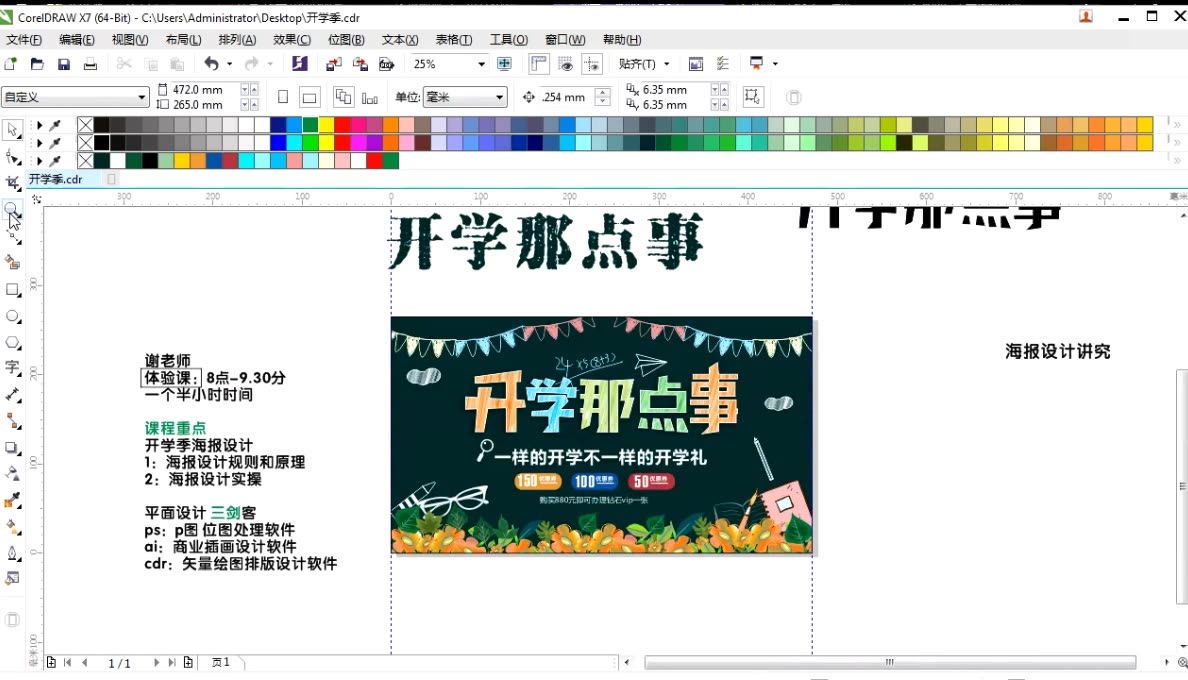Select the Rectangle tool
Image resolution: width=1188 pixels, height=680 pixels.
[12, 290]
